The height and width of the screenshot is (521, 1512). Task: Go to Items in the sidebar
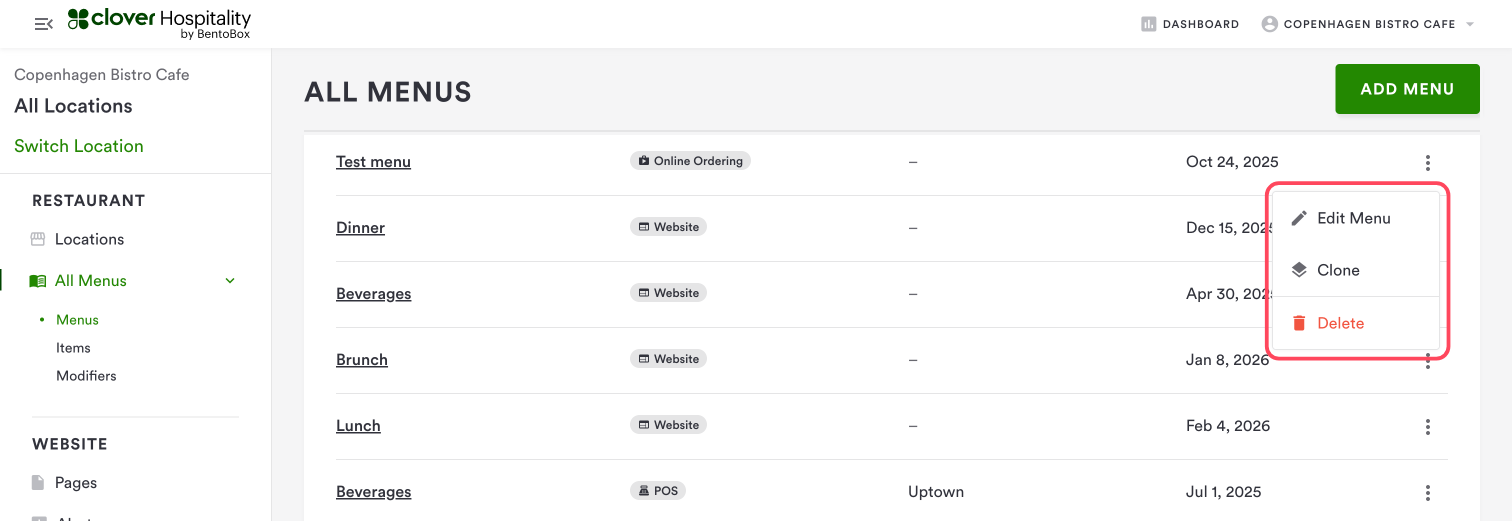(73, 348)
